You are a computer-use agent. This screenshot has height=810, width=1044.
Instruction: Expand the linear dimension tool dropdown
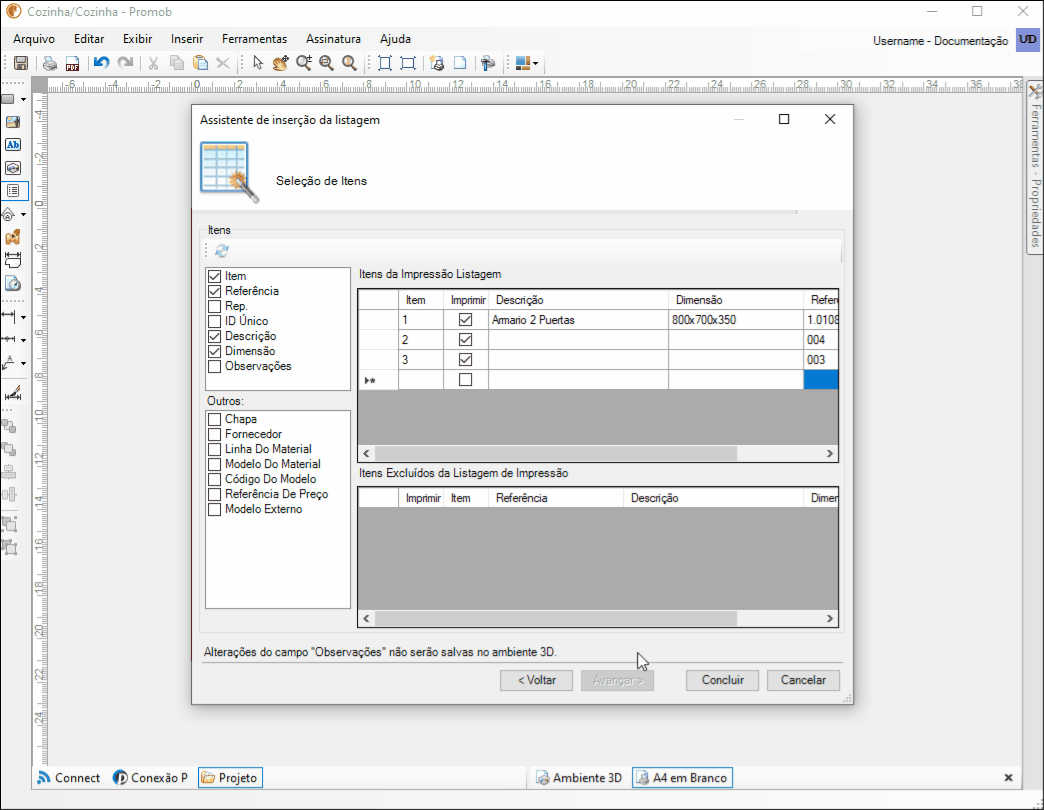pos(23,317)
